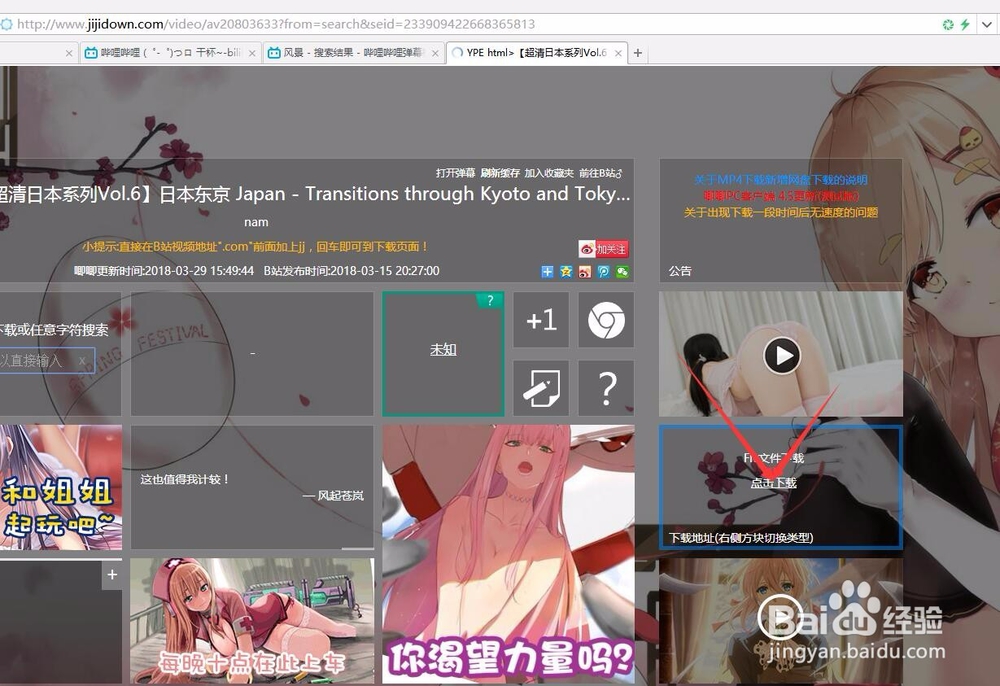
Task: Click 刷新缓存 link
Action: coord(500,173)
